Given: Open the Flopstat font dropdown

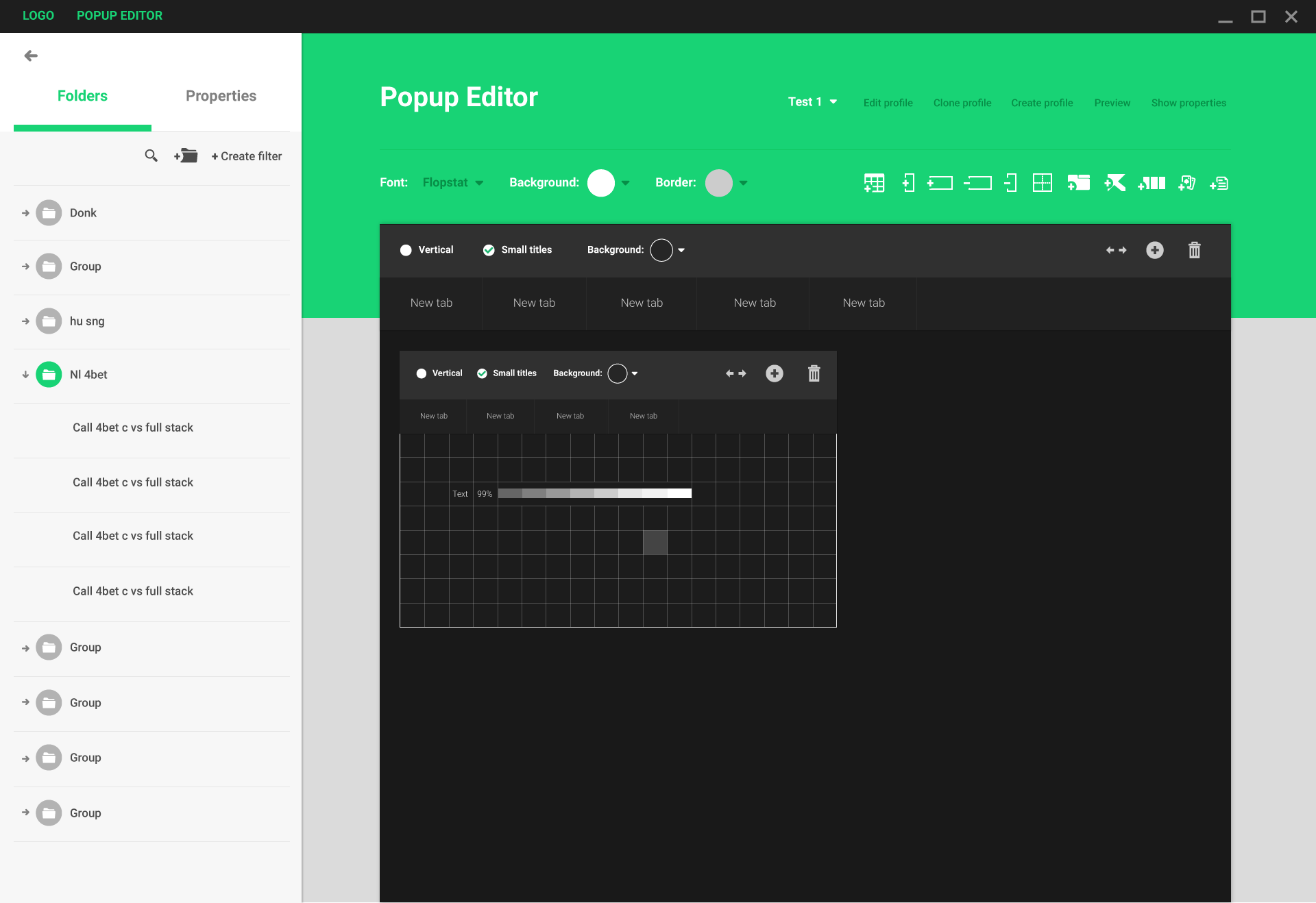Looking at the screenshot, I should coord(453,183).
